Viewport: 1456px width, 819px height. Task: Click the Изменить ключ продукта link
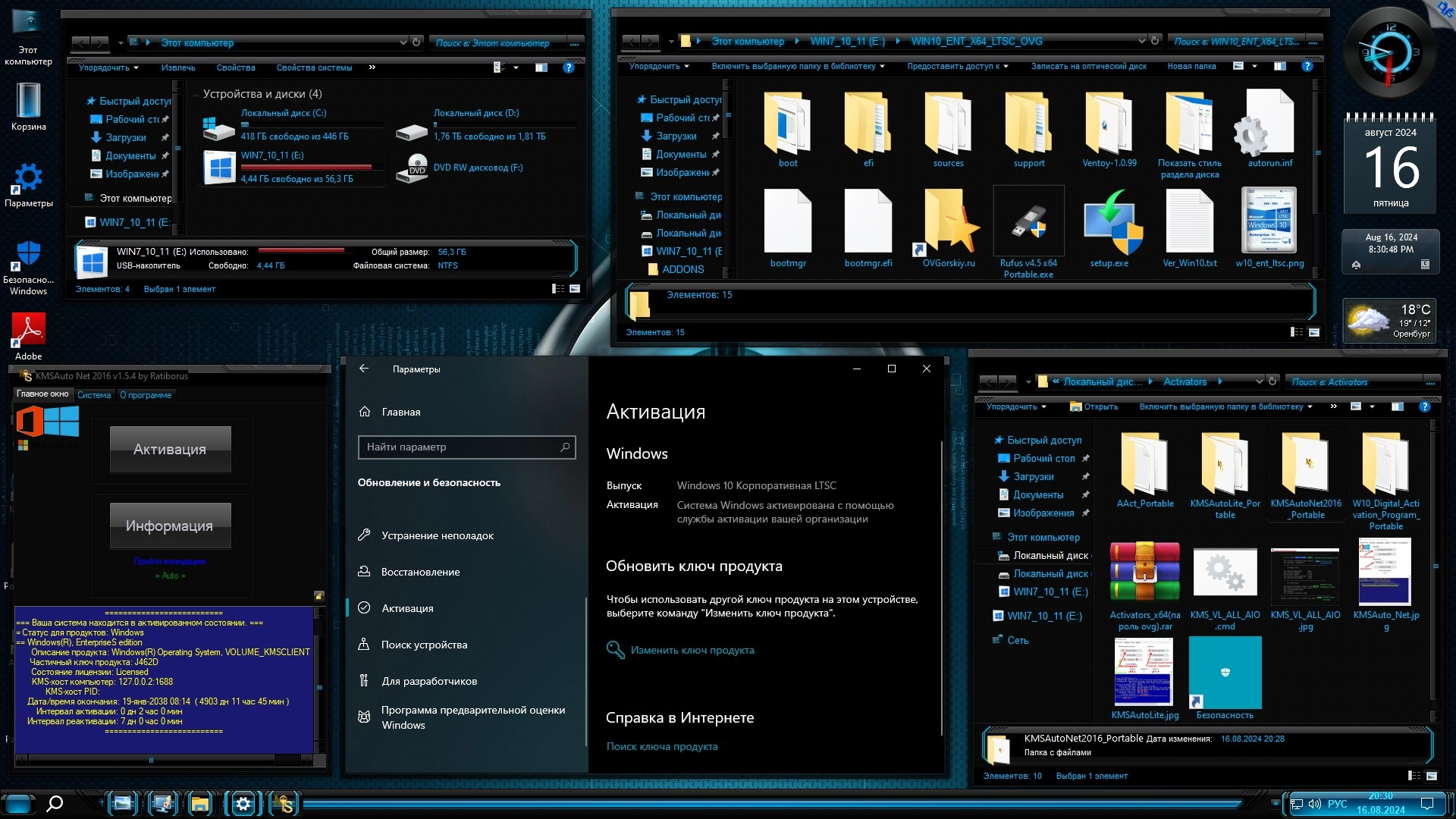click(692, 650)
